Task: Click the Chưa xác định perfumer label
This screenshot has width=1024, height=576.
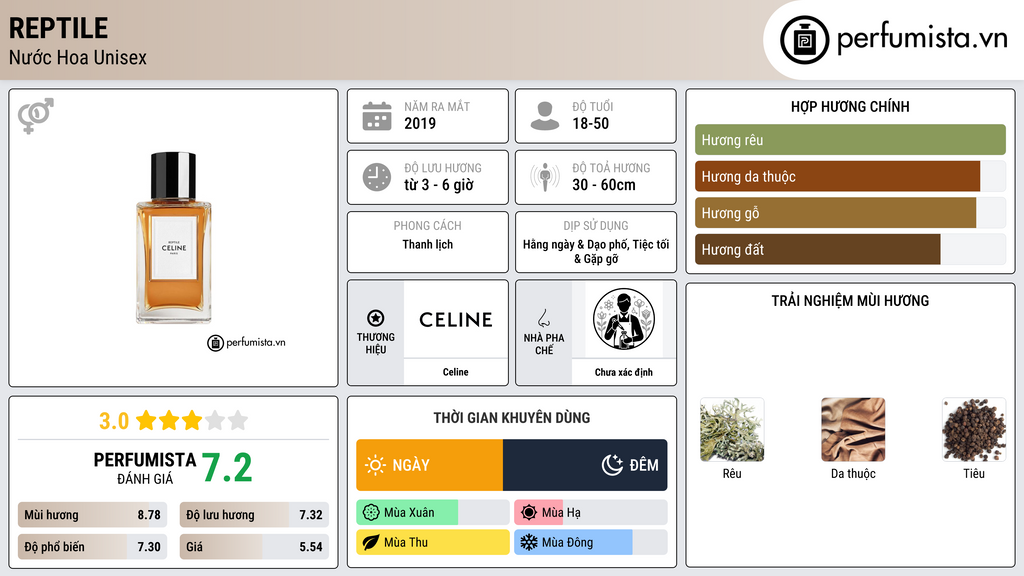Action: 623,372
